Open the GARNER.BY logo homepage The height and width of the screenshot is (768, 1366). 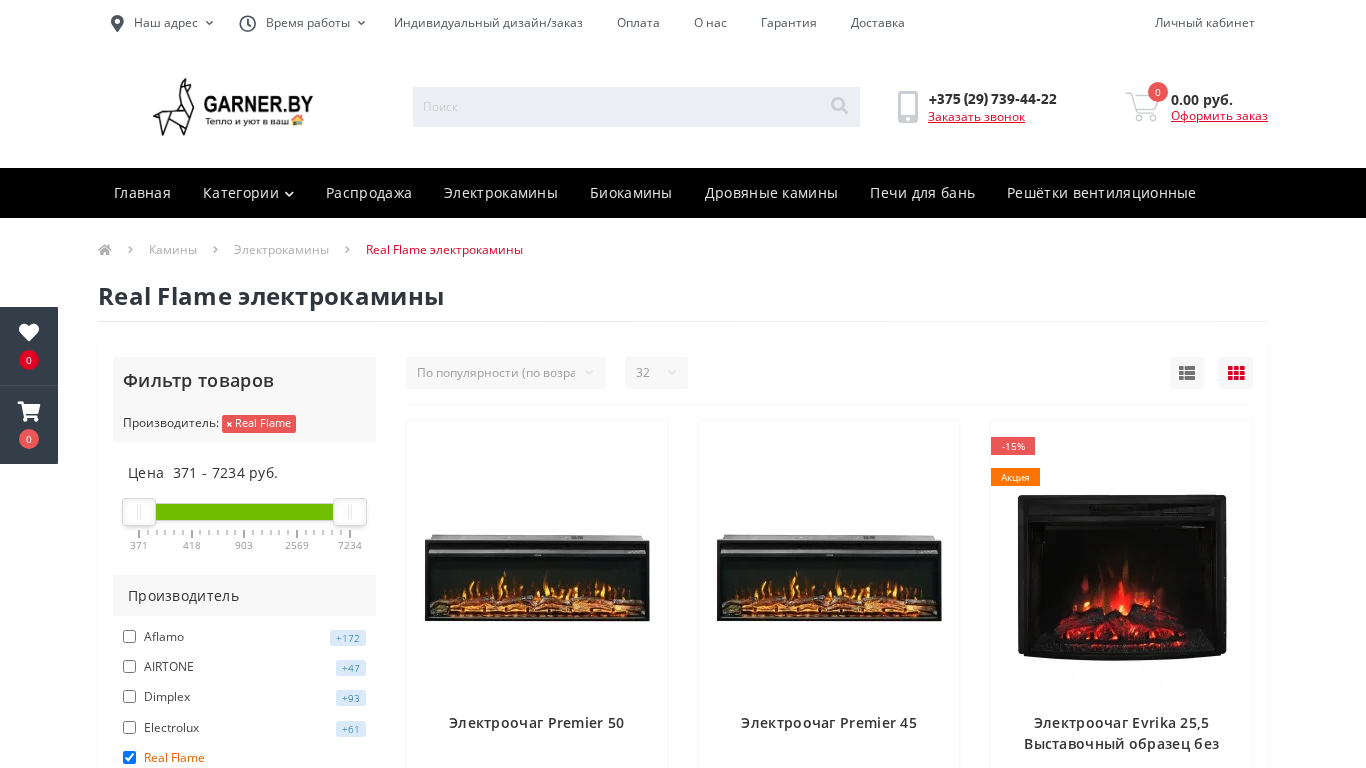[x=233, y=107]
